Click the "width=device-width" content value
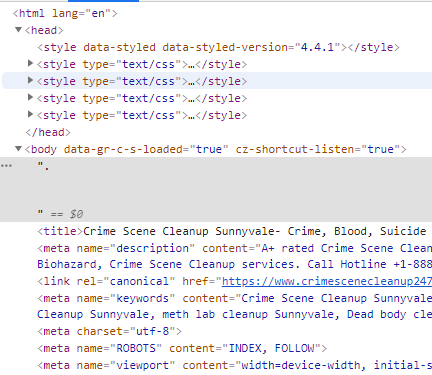 [301, 365]
